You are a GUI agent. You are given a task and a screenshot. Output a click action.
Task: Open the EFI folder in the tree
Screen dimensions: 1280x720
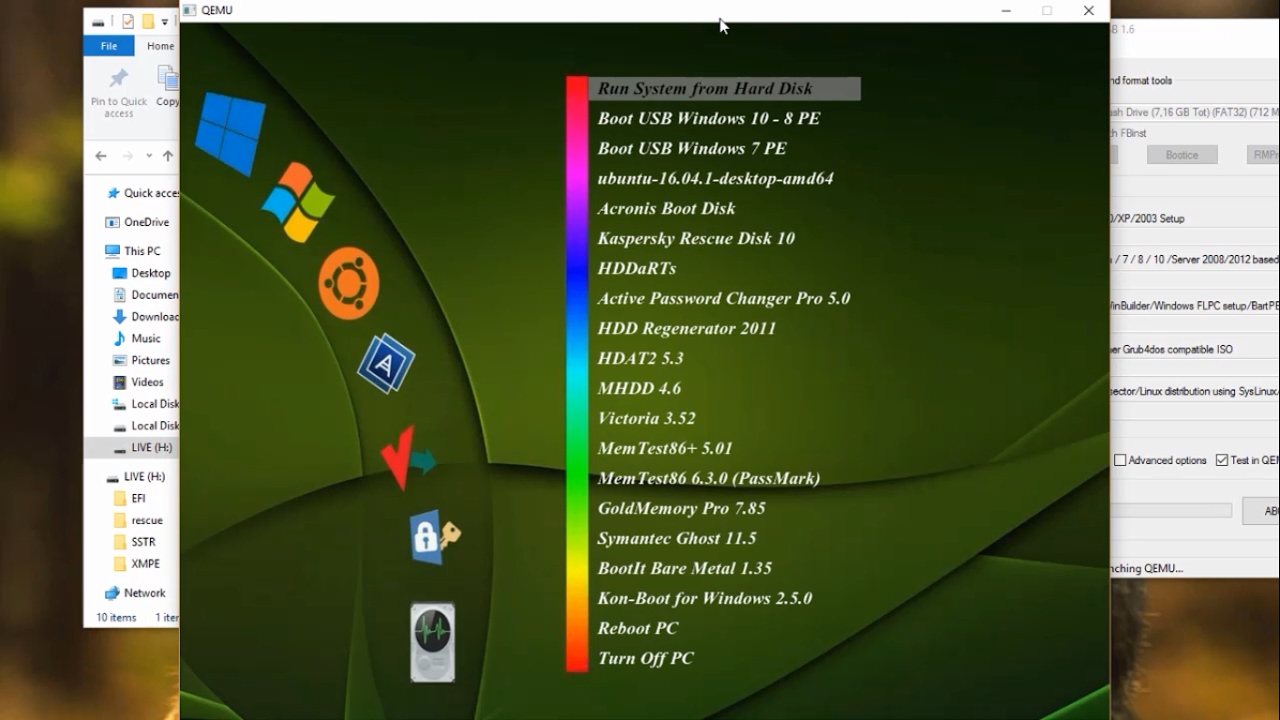point(130,498)
